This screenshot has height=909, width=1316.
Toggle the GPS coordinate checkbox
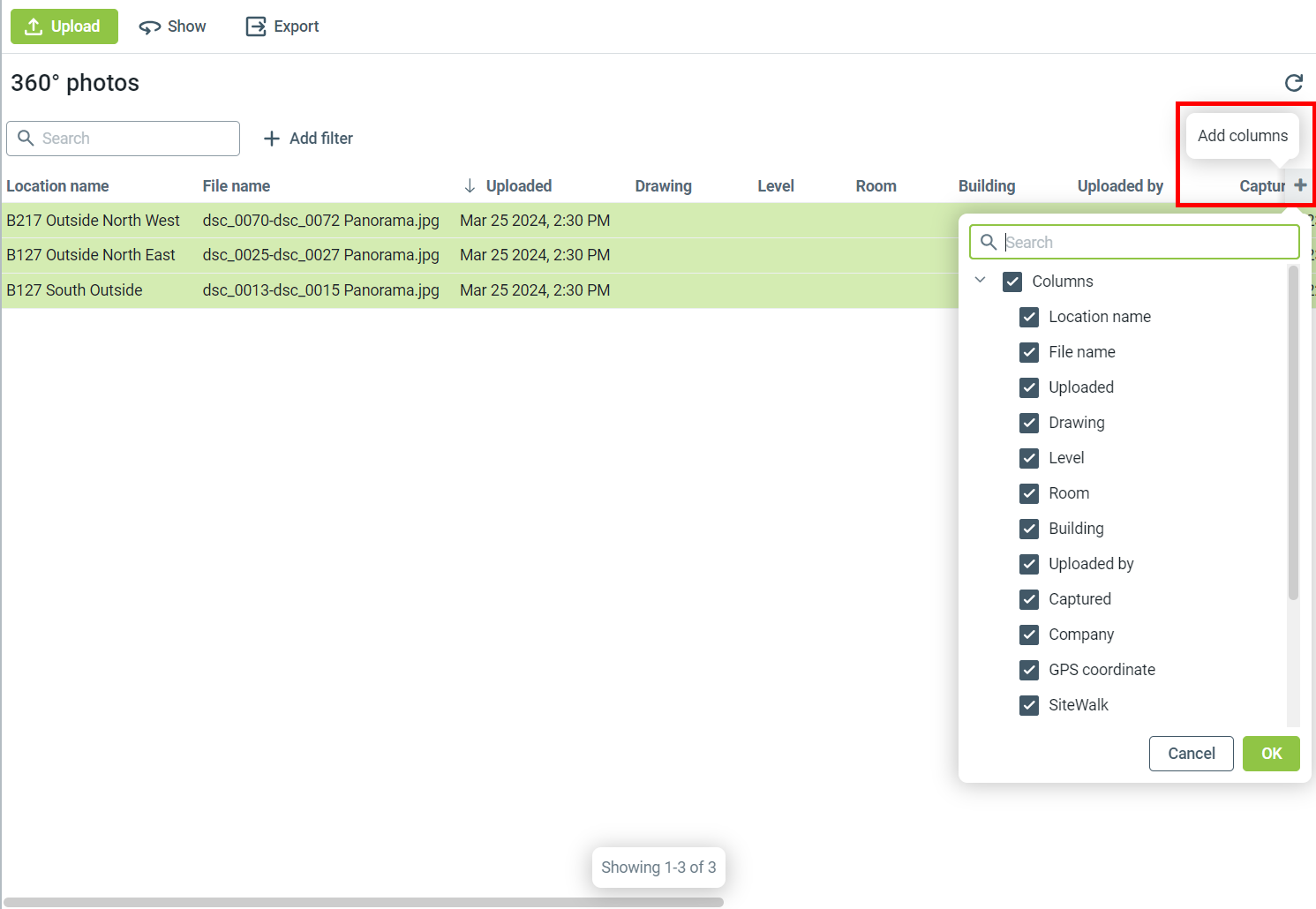pyautogui.click(x=1029, y=670)
